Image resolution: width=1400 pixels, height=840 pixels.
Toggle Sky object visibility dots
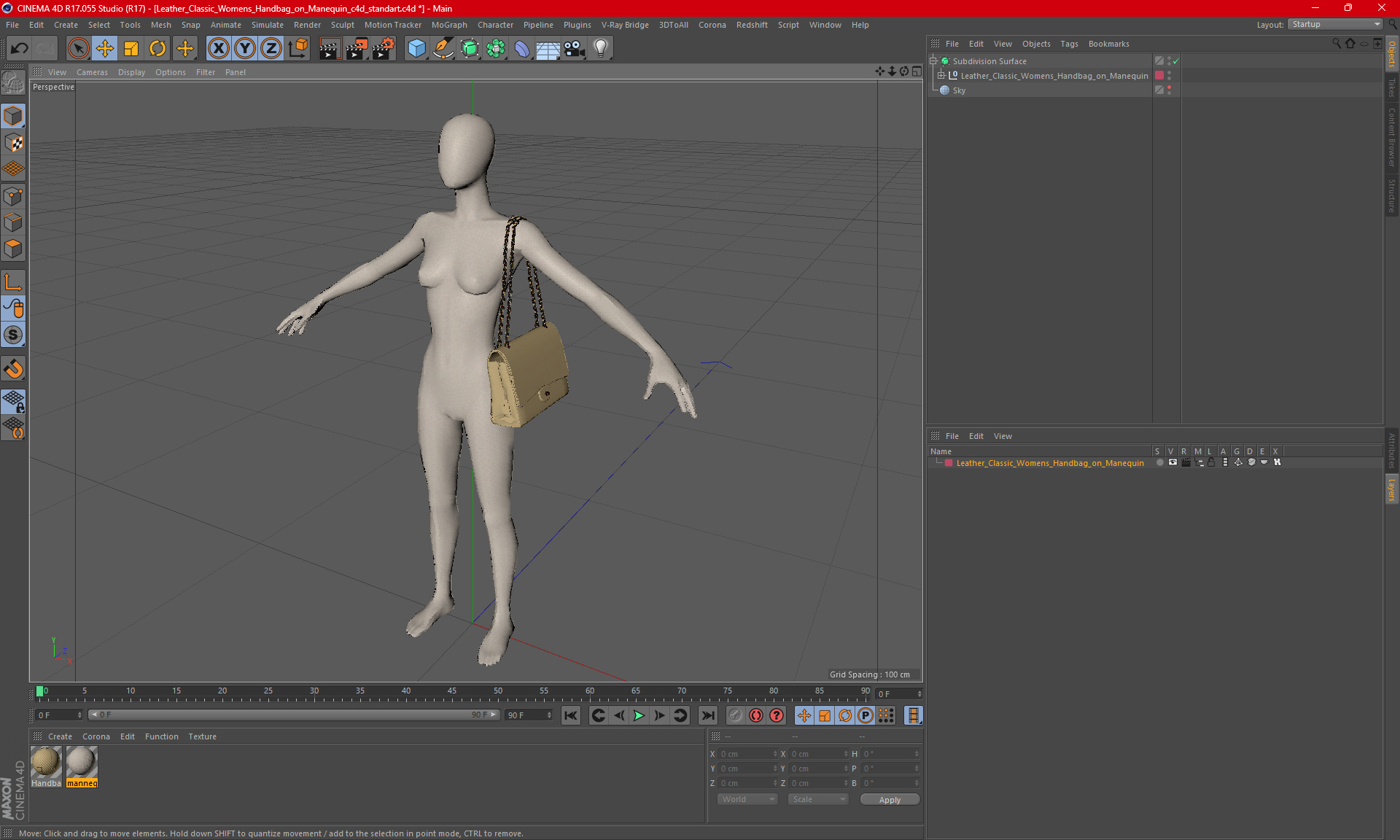click(1170, 90)
